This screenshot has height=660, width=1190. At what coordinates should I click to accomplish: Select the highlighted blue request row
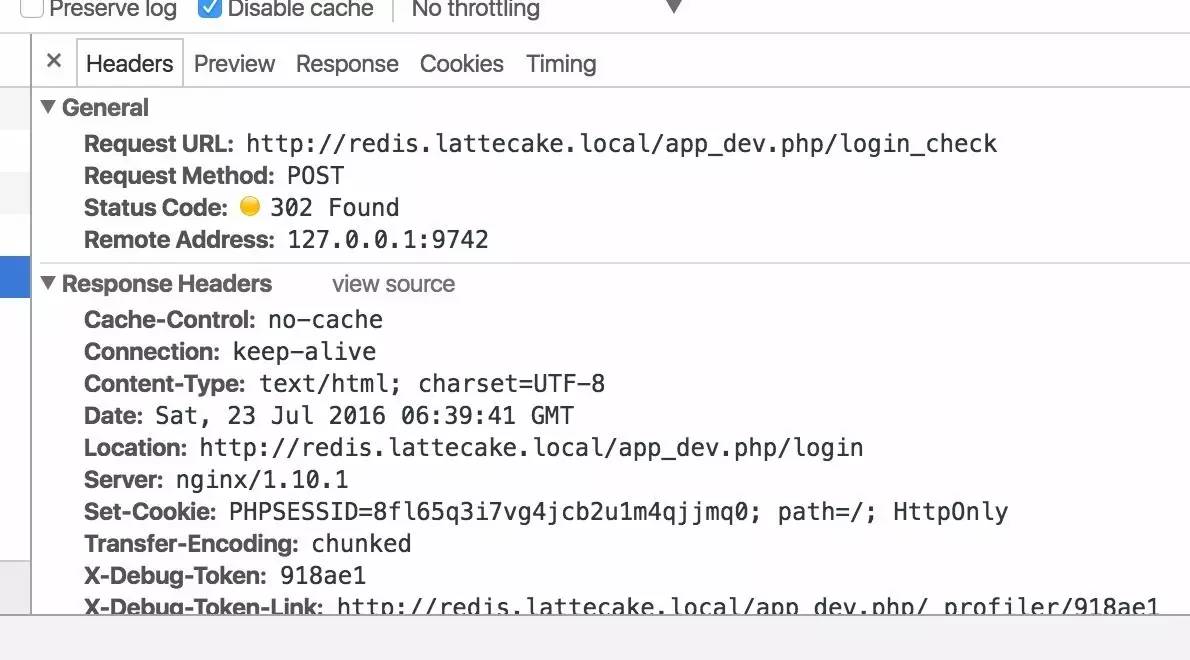coord(14,277)
